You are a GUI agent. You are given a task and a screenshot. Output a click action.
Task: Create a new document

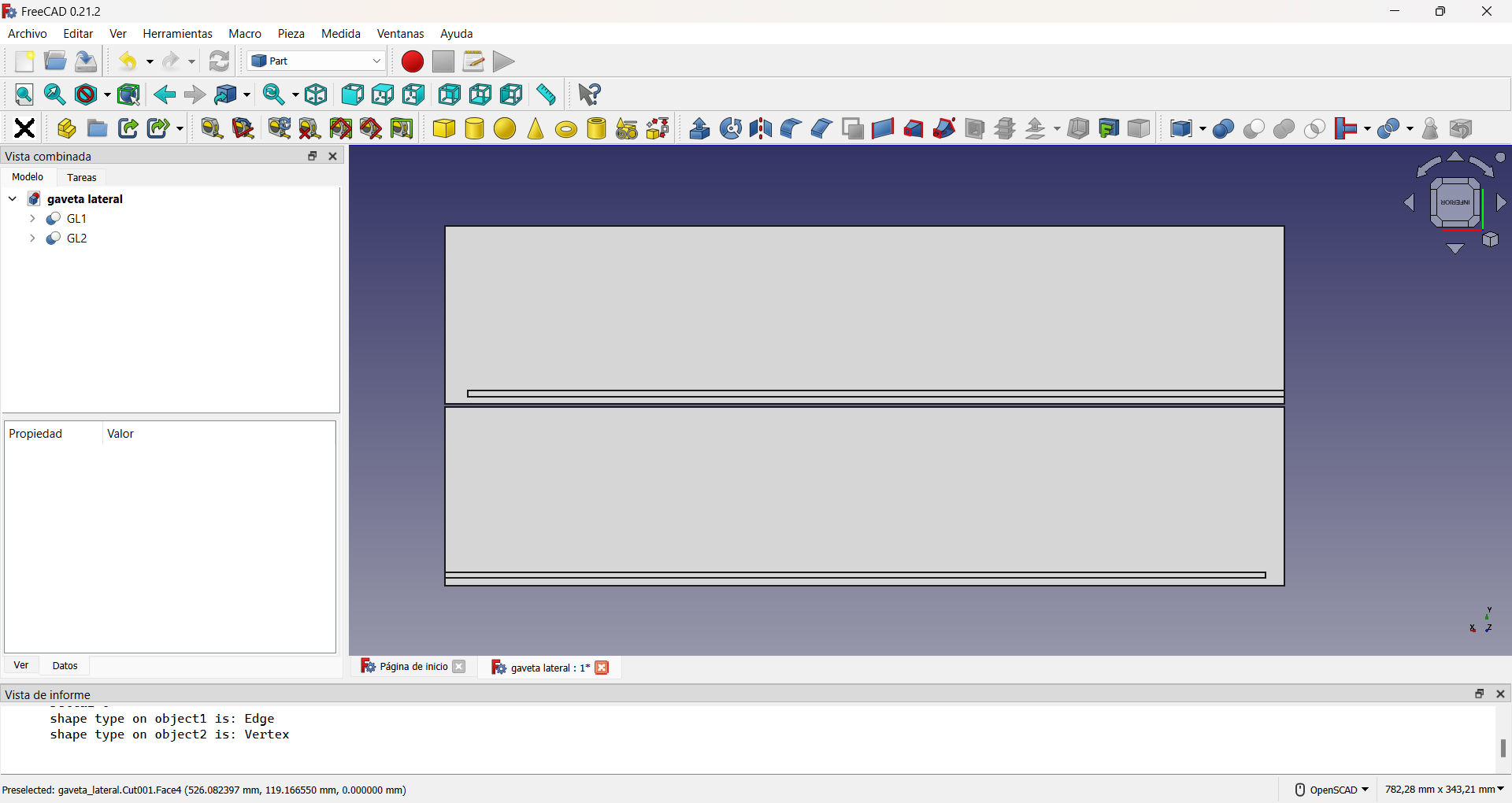24,61
